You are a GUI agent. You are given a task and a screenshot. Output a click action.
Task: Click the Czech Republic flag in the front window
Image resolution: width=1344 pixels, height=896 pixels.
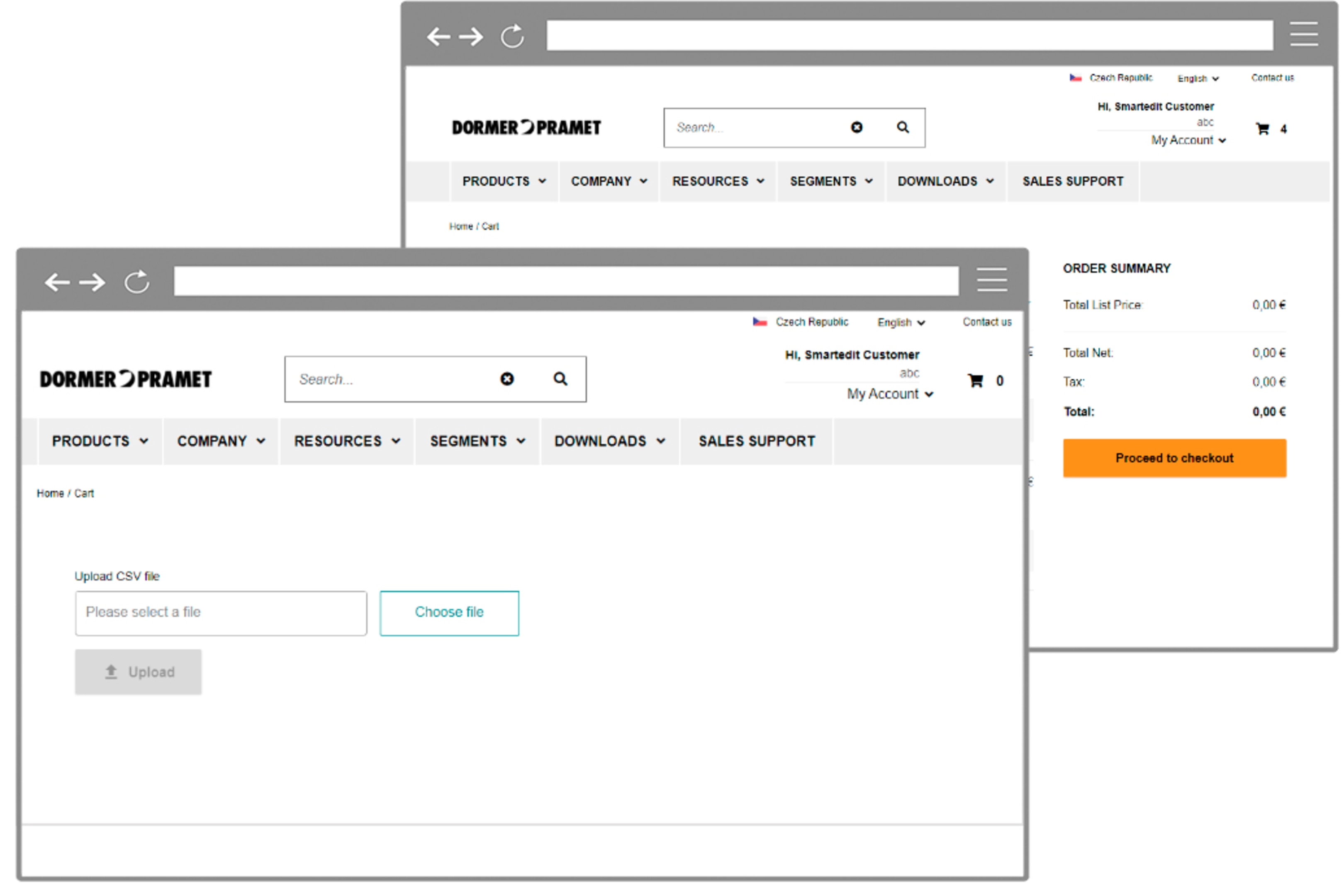coord(760,322)
